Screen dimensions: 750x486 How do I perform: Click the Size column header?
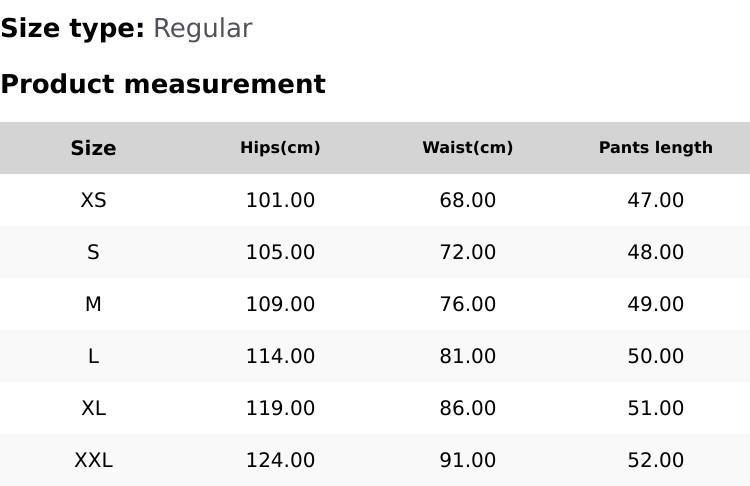coord(93,148)
